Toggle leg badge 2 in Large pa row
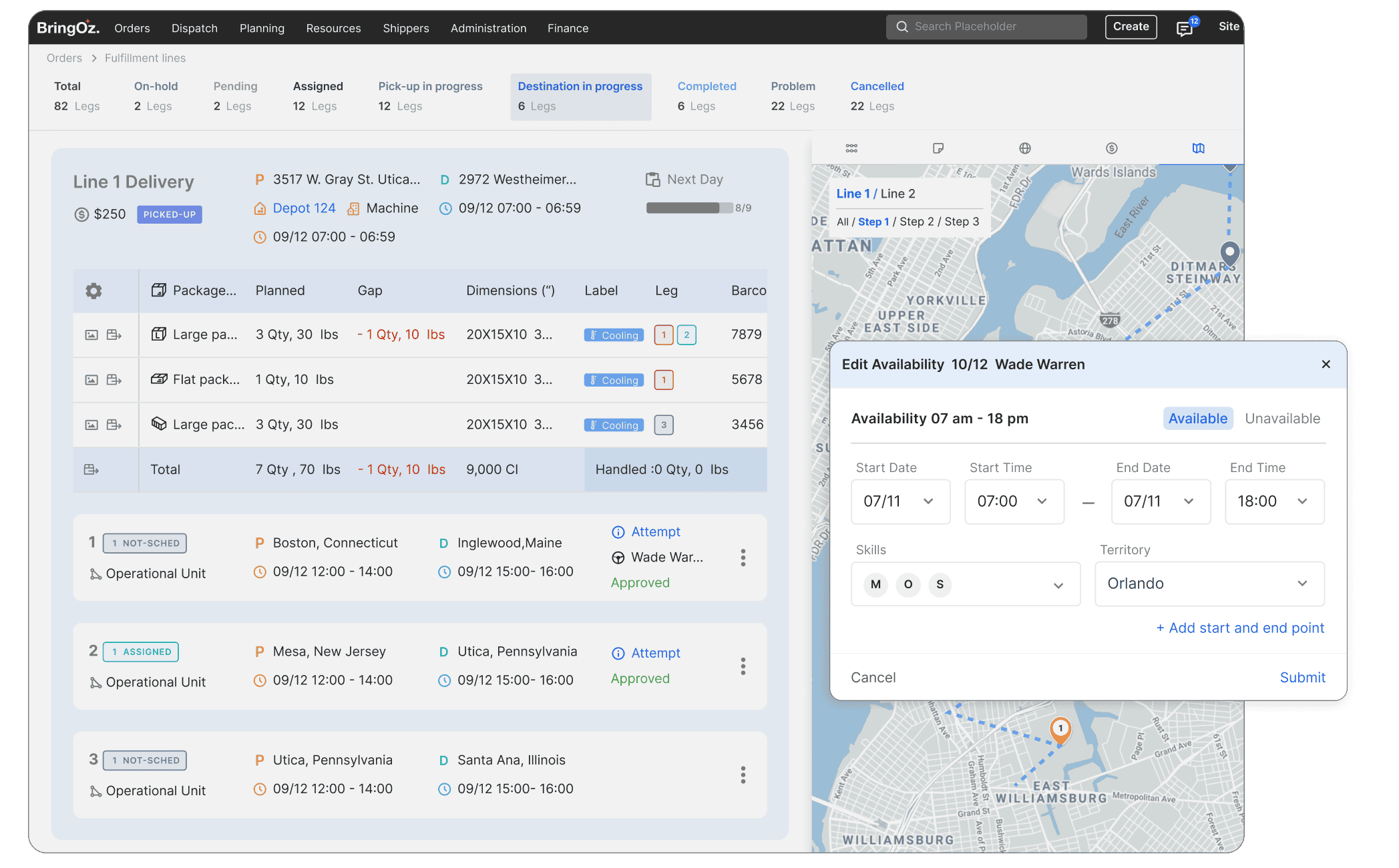This screenshot has height=868, width=1399. [686, 335]
